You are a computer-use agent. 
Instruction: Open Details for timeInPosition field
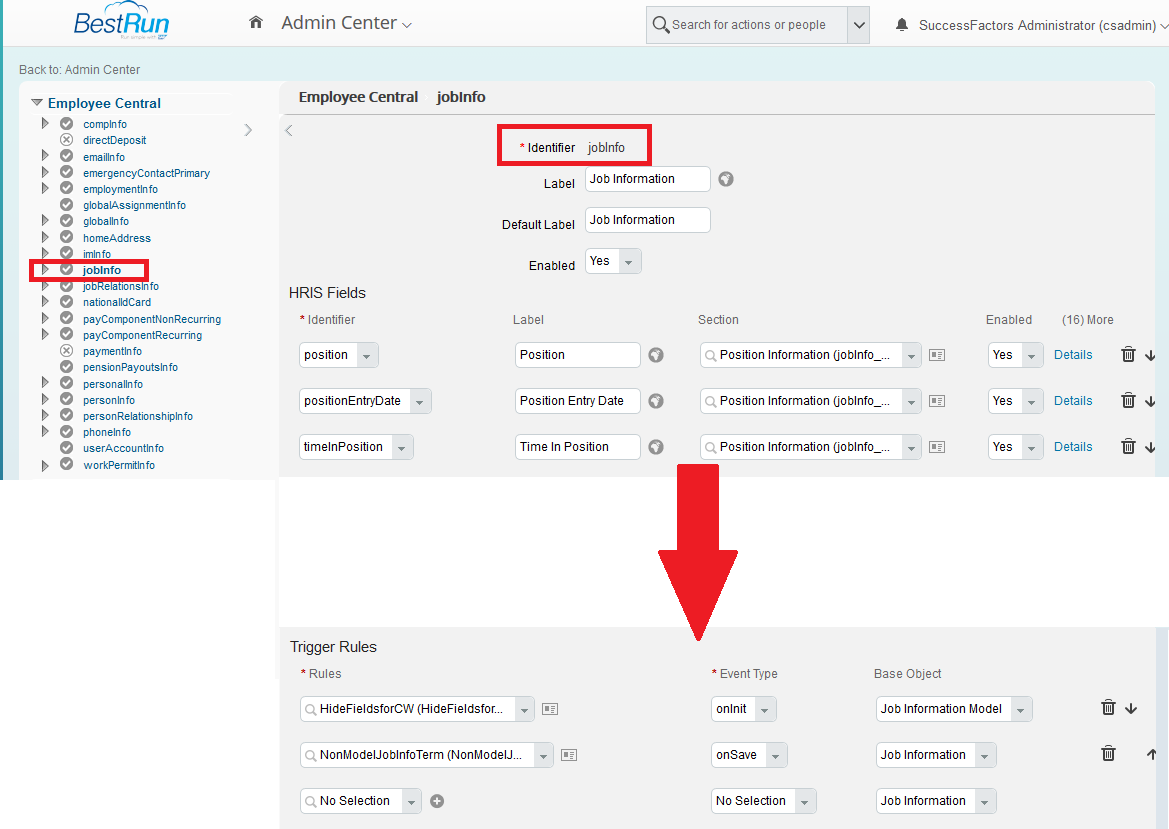point(1073,447)
